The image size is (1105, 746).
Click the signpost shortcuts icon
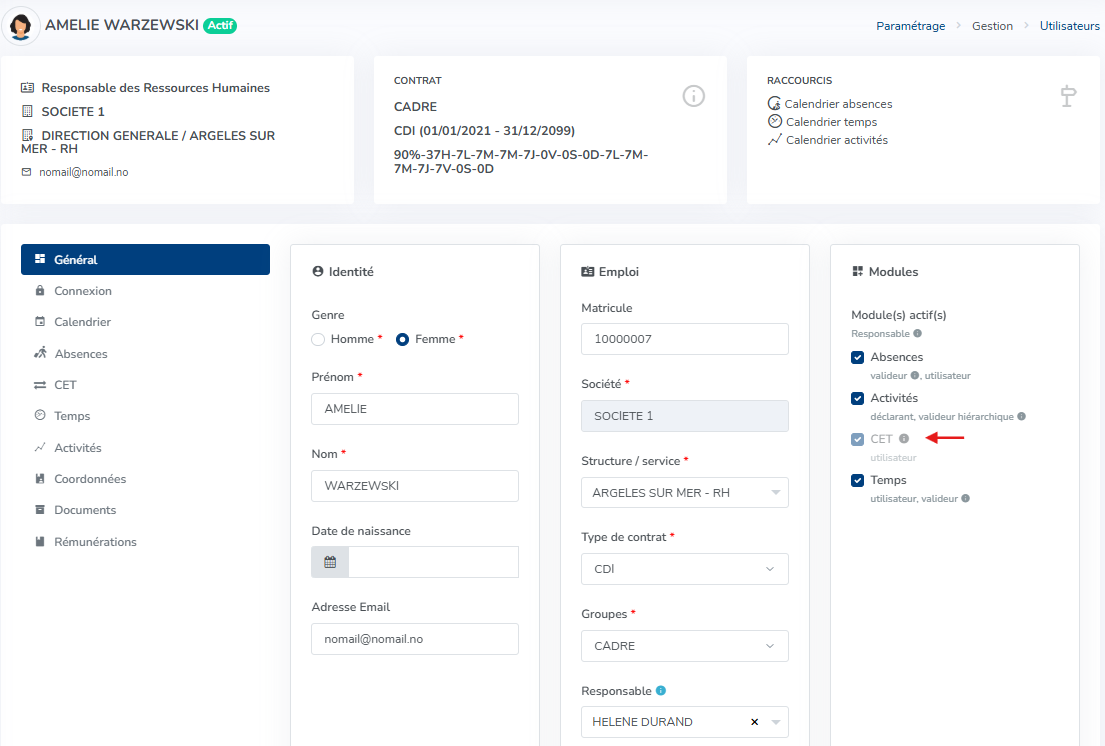click(x=1068, y=96)
